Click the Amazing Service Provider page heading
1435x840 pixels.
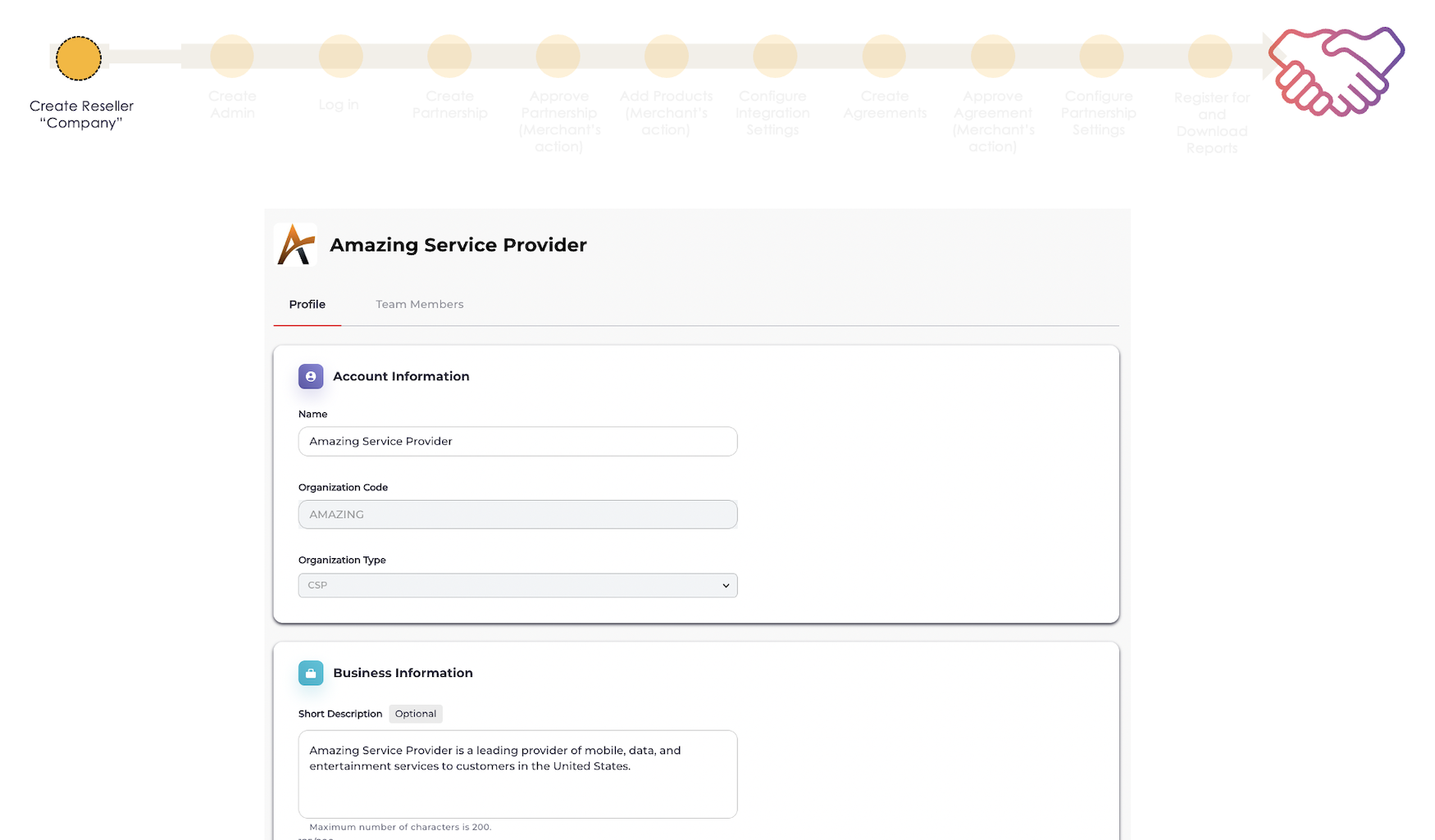458,245
